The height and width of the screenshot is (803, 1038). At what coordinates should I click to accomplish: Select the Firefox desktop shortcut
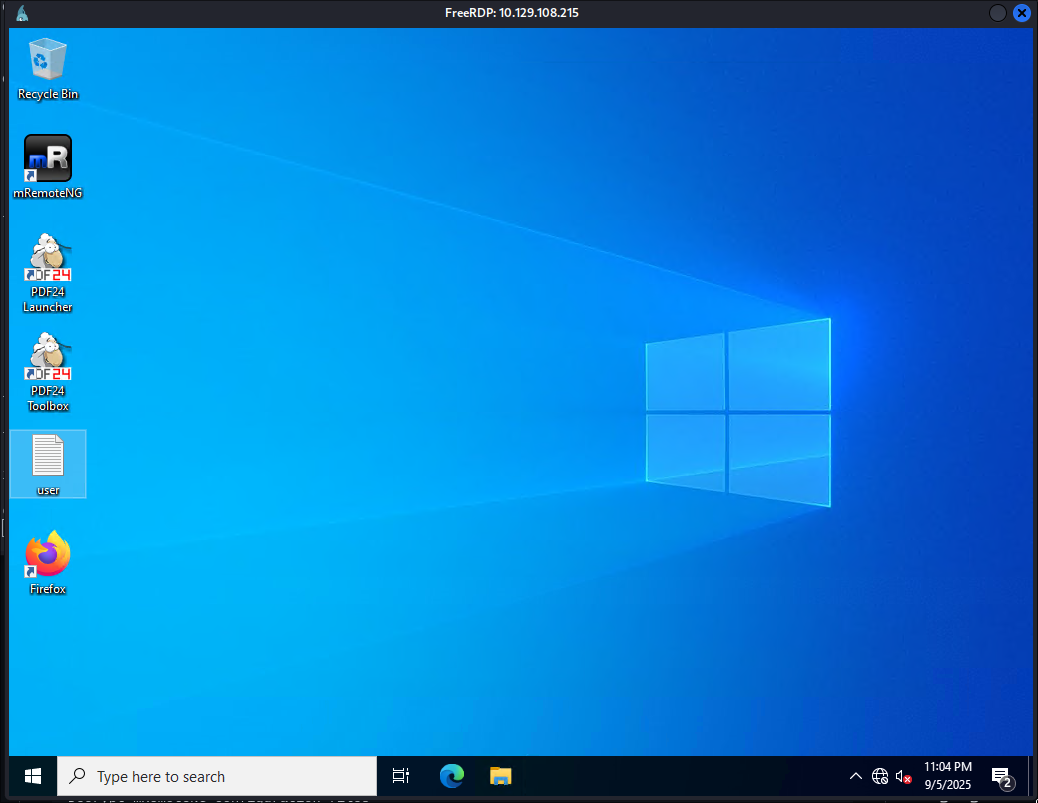[48, 563]
